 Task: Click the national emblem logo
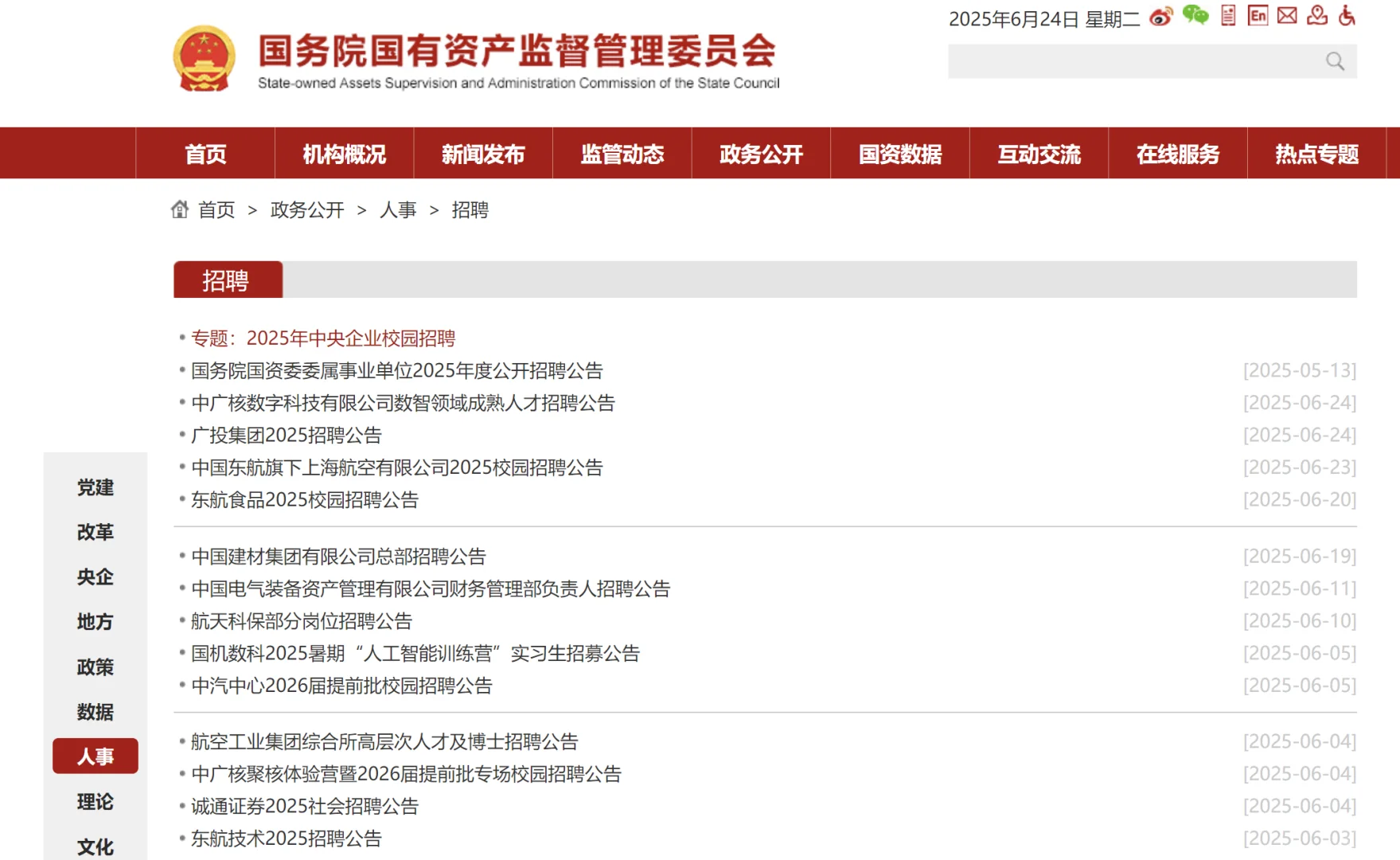205,58
